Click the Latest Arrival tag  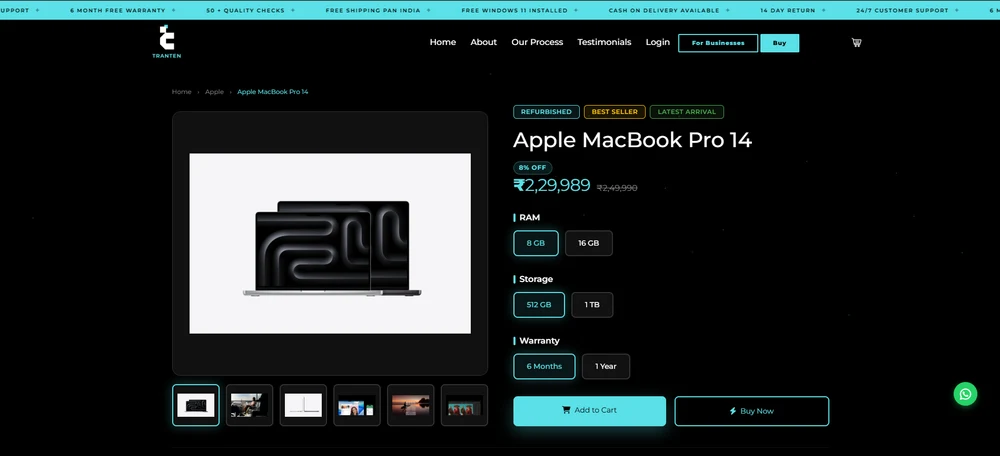click(687, 112)
